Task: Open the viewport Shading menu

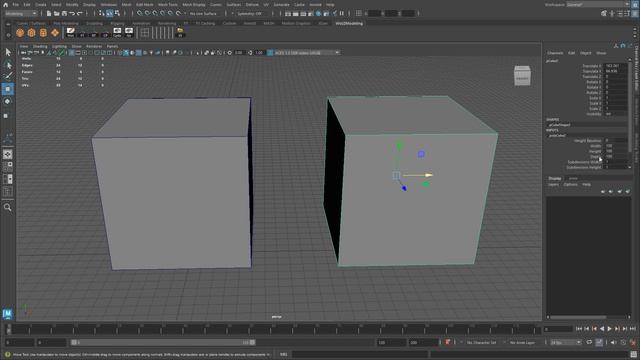Action: (40, 47)
